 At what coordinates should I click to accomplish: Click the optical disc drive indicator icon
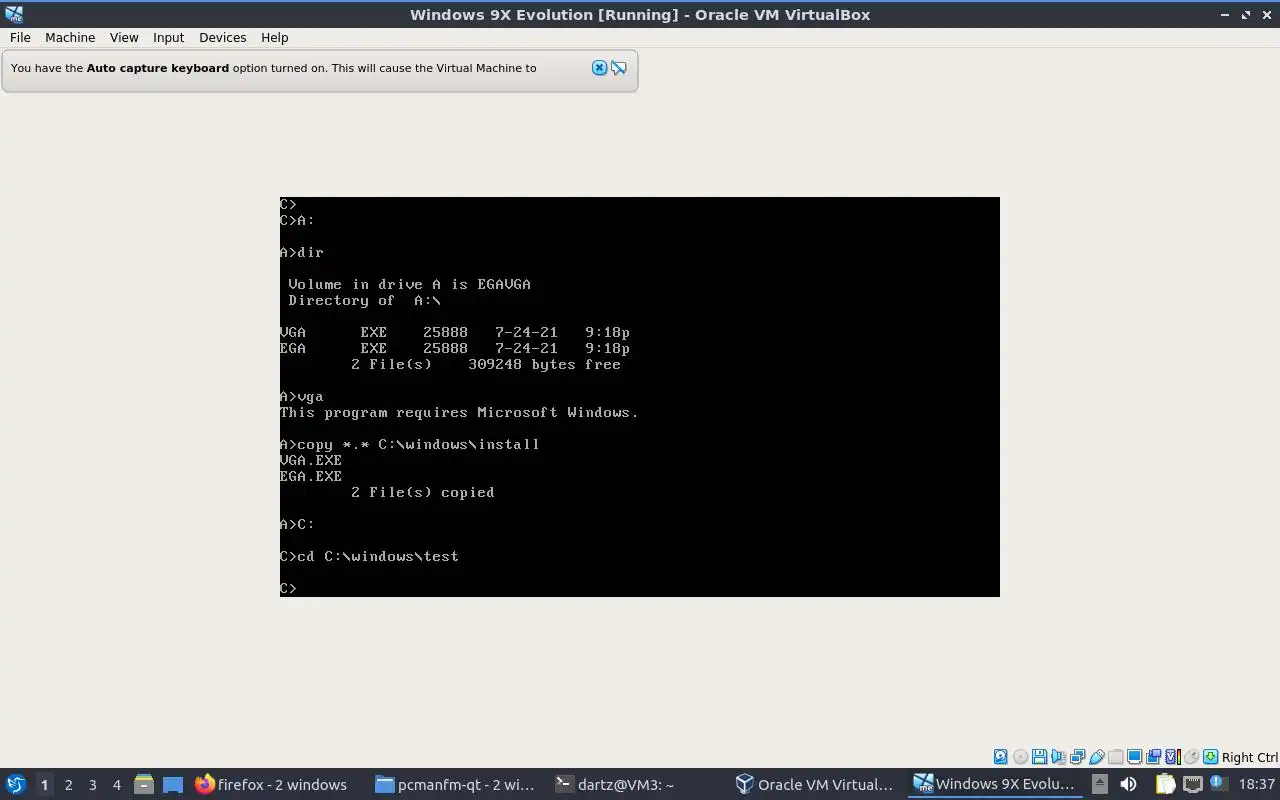1020,757
